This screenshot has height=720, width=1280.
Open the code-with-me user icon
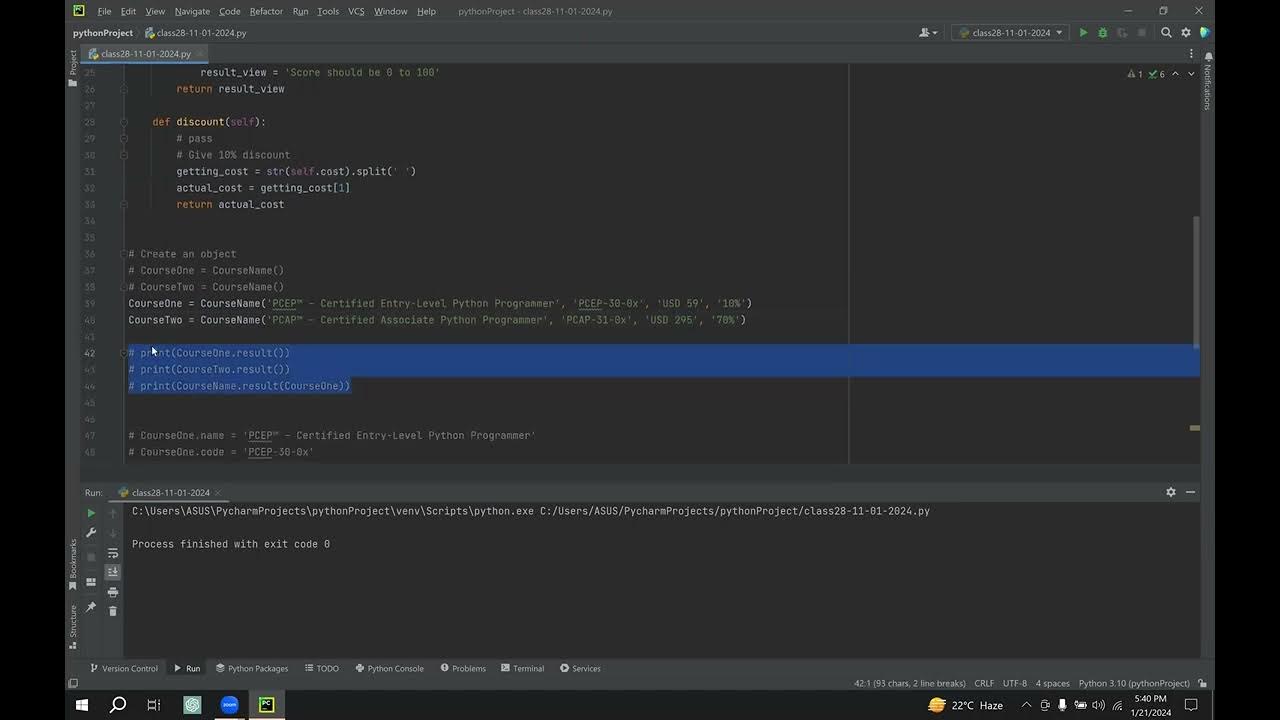click(x=928, y=33)
